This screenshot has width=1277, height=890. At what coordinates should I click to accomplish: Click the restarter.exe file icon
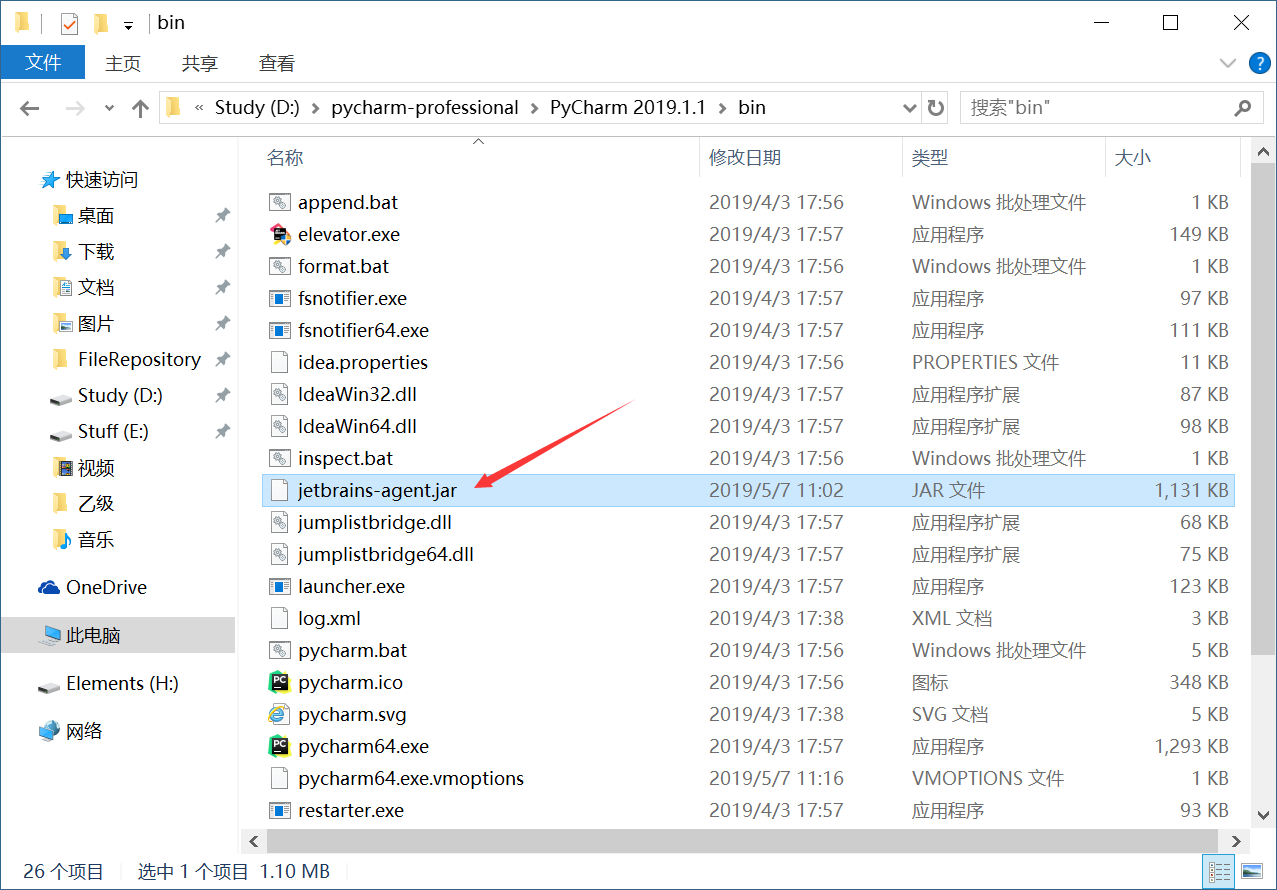pos(279,810)
